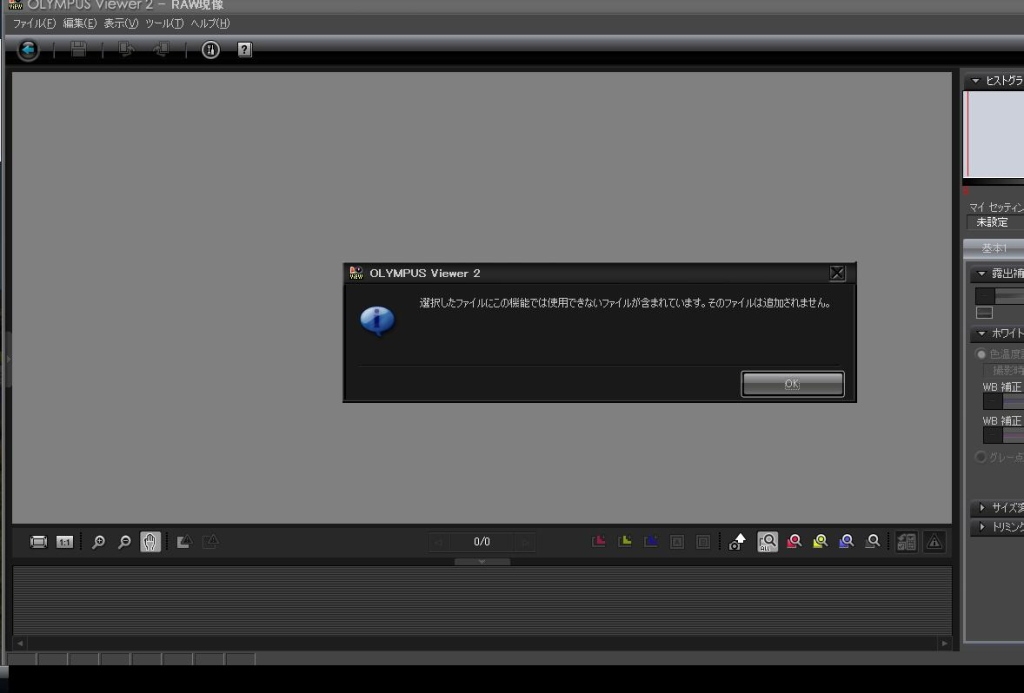This screenshot has width=1024, height=693.
Task: Click the first square frame icon
Action: coord(677,541)
